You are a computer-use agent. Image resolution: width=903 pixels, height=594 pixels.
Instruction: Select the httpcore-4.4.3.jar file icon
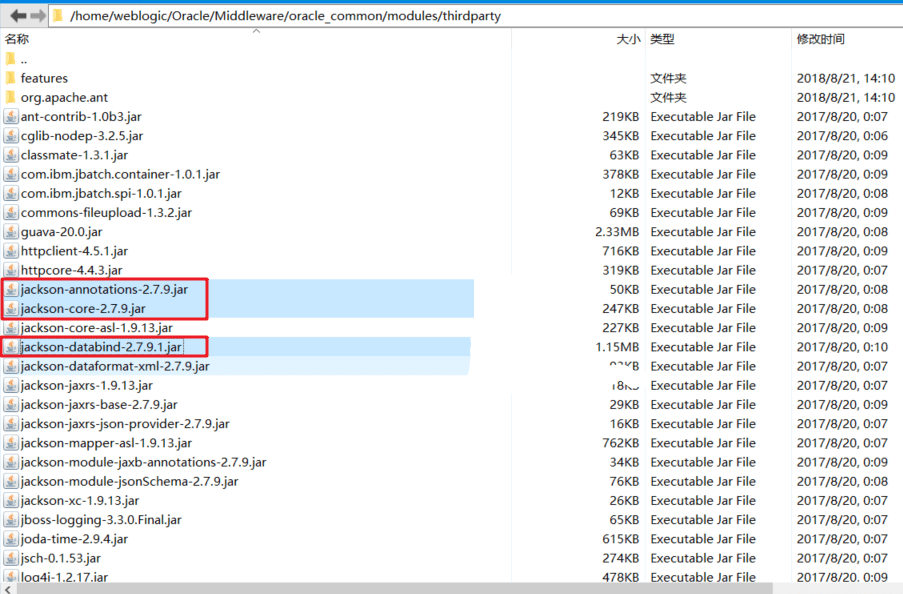[10, 270]
